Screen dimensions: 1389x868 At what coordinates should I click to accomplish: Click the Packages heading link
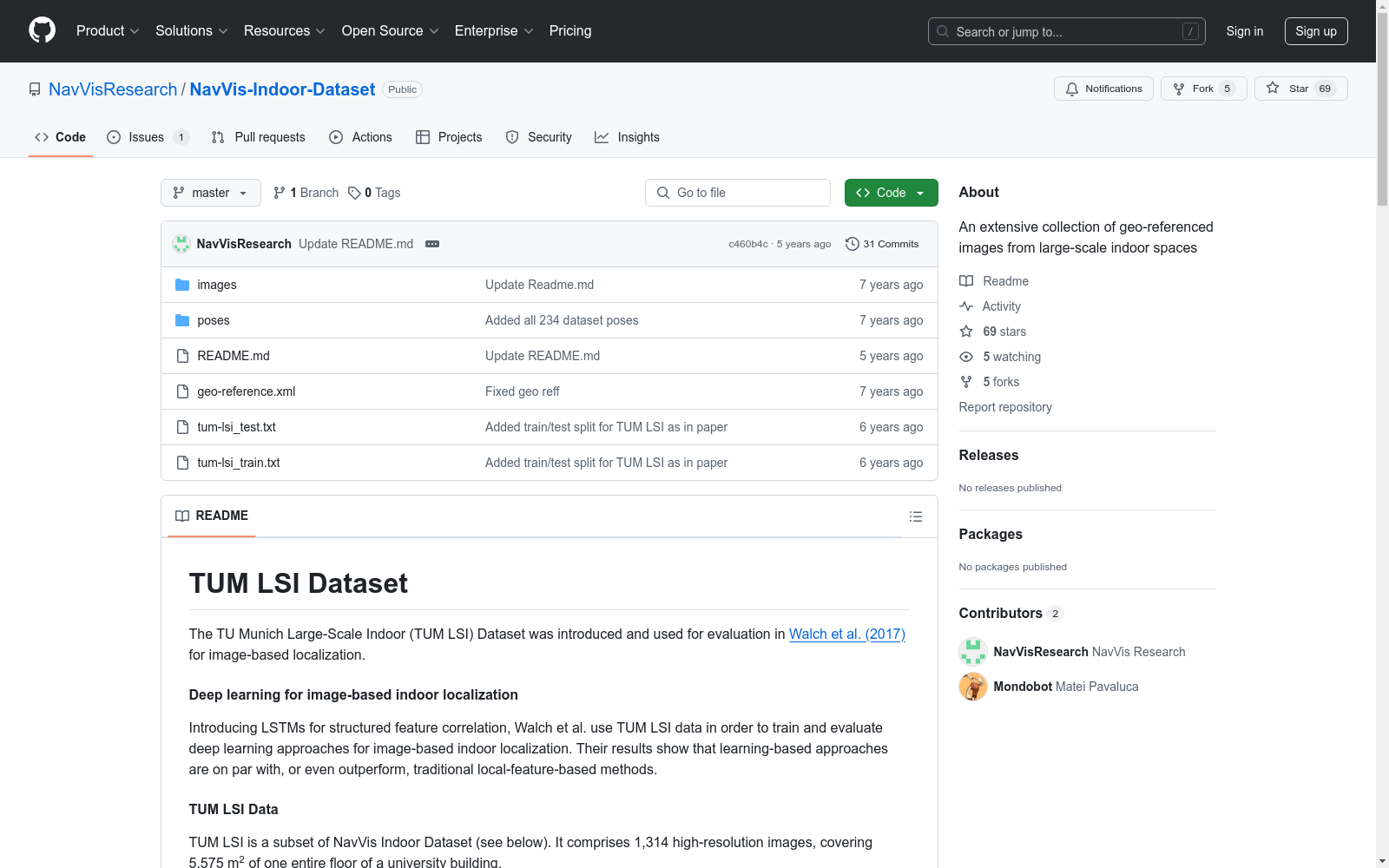tap(991, 534)
